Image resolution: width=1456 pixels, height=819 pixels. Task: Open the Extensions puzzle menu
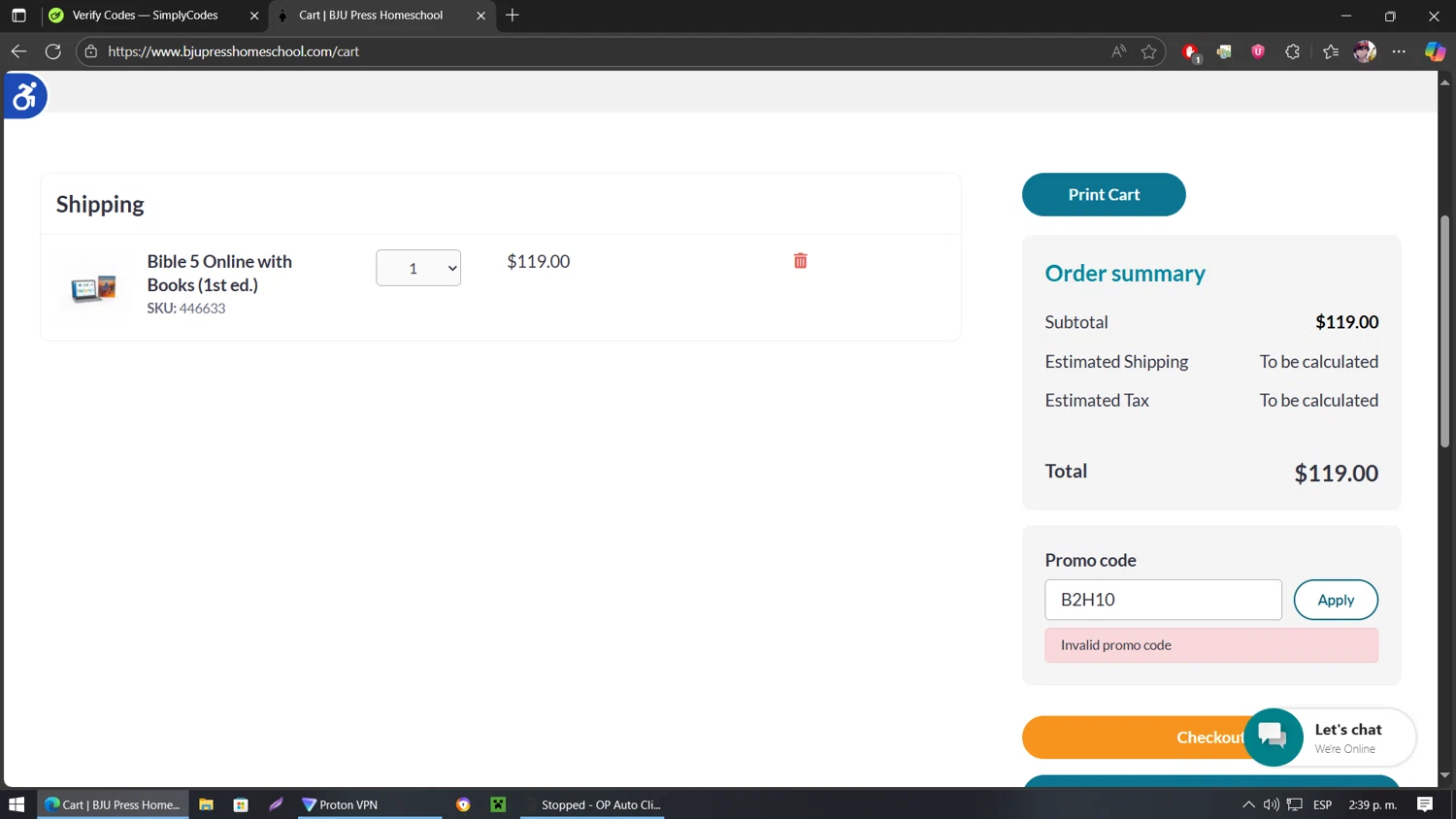point(1292,51)
